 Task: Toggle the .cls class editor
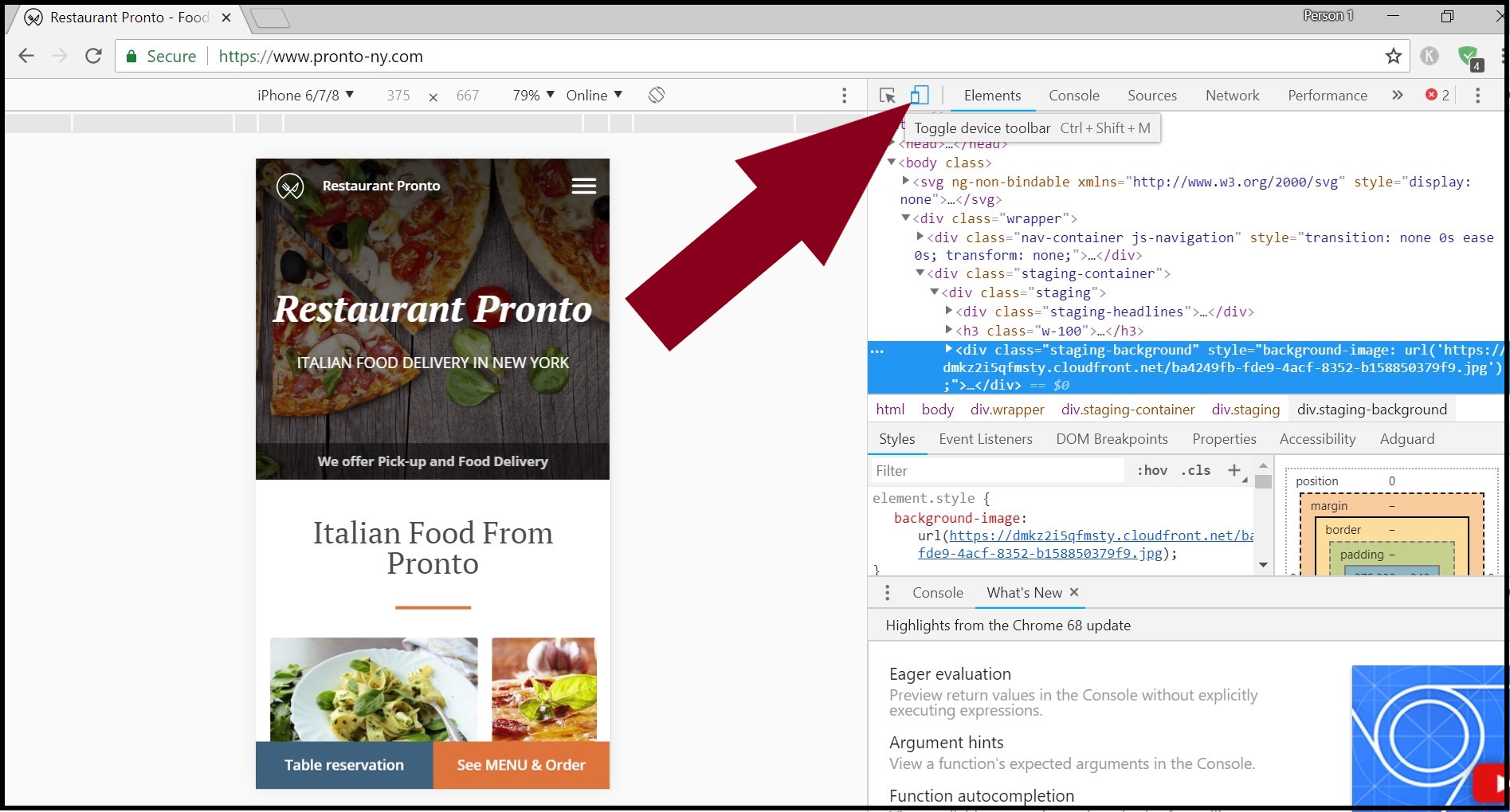1195,470
